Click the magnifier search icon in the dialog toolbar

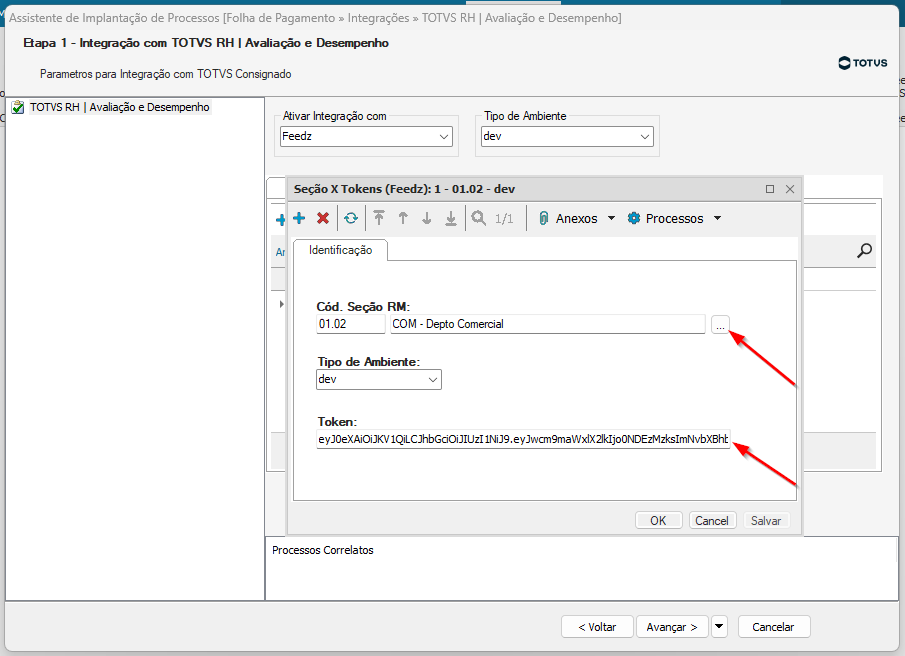478,218
